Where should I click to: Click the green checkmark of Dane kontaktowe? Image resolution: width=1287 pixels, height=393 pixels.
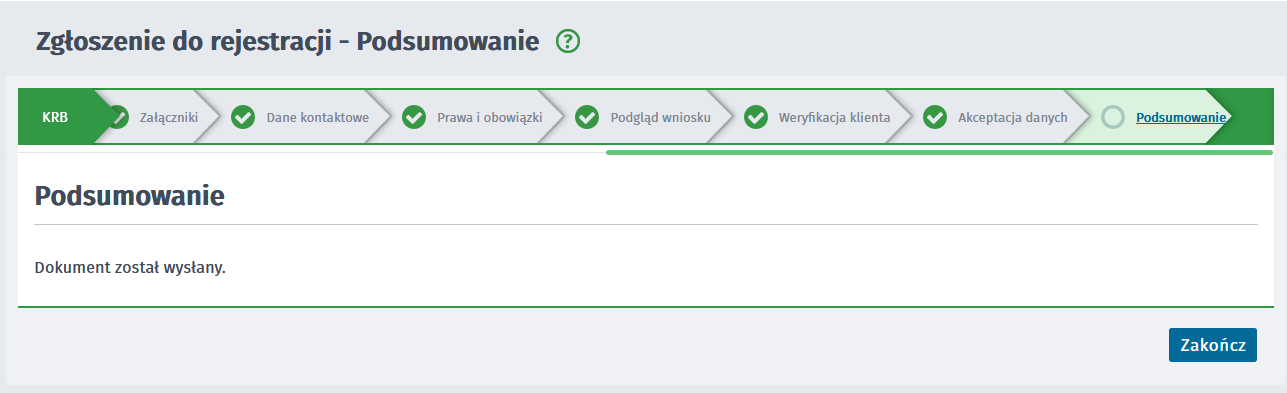243,117
